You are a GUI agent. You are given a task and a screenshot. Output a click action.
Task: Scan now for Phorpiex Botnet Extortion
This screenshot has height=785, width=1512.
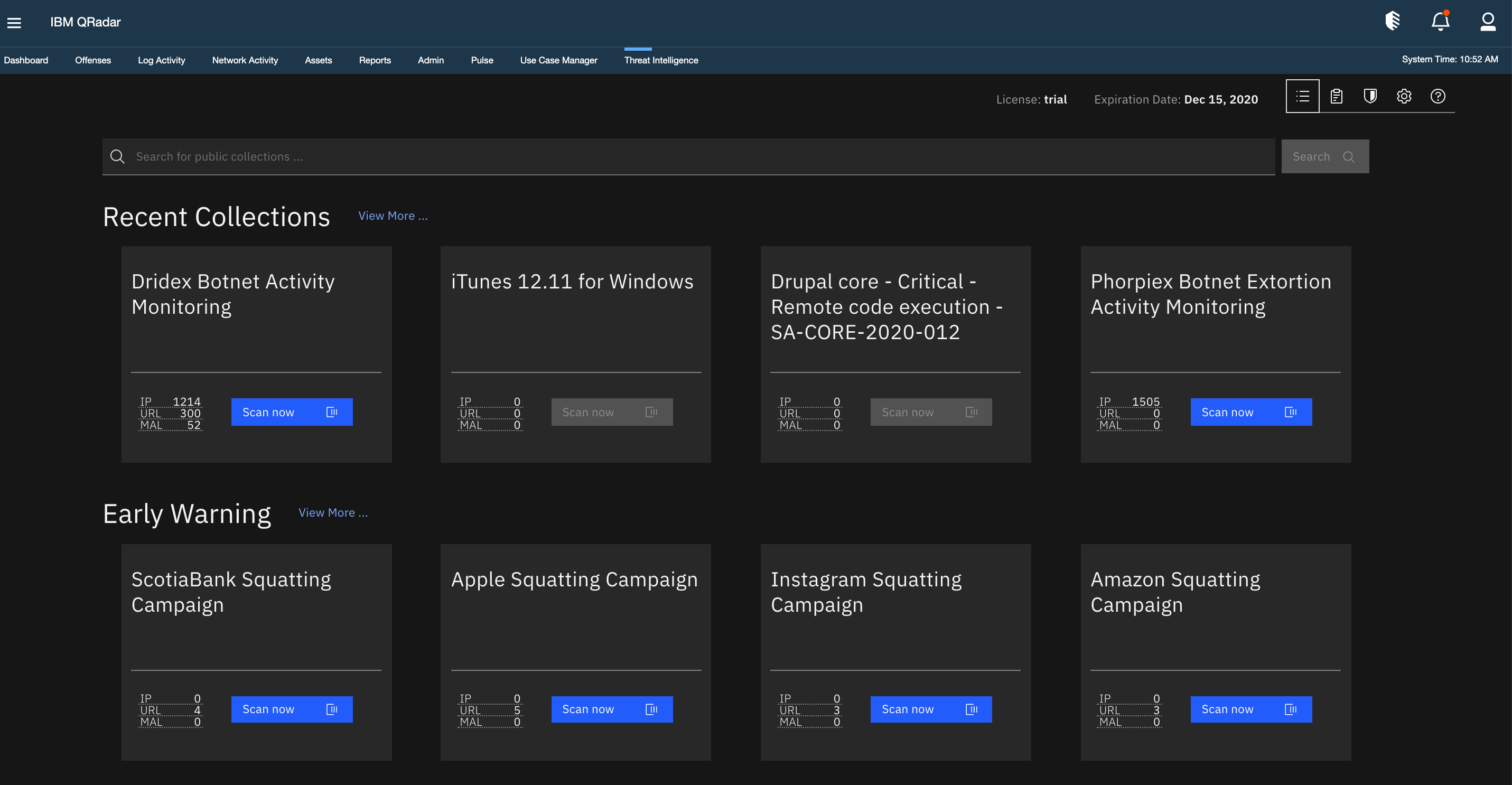1251,413
